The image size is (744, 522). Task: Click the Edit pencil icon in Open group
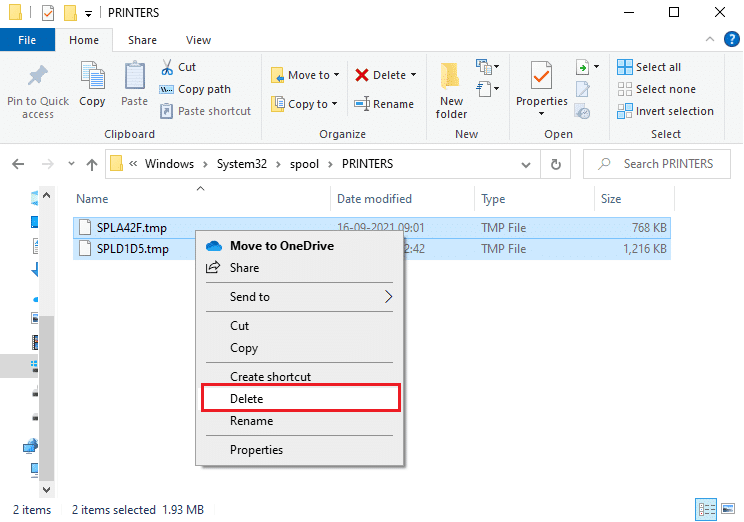click(582, 89)
